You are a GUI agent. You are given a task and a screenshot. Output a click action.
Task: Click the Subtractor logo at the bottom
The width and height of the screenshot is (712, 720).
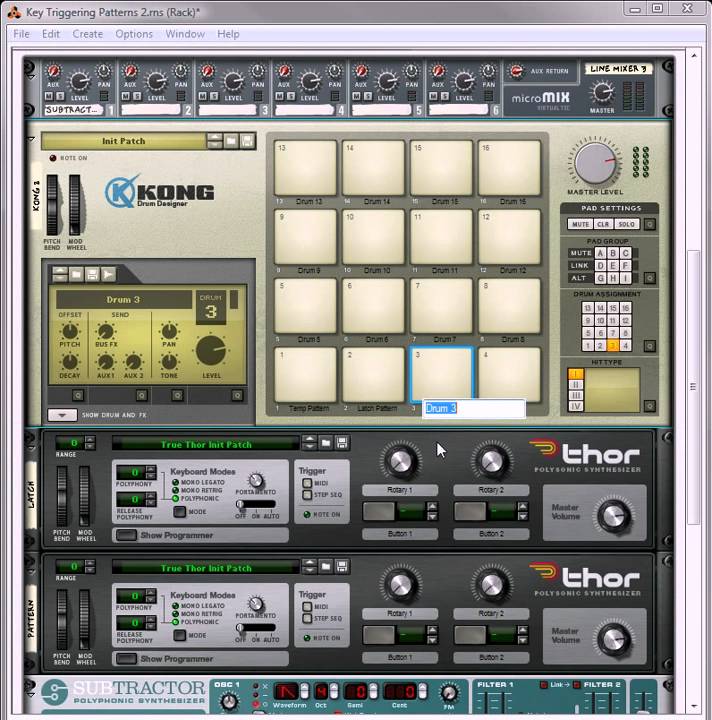[x=123, y=692]
